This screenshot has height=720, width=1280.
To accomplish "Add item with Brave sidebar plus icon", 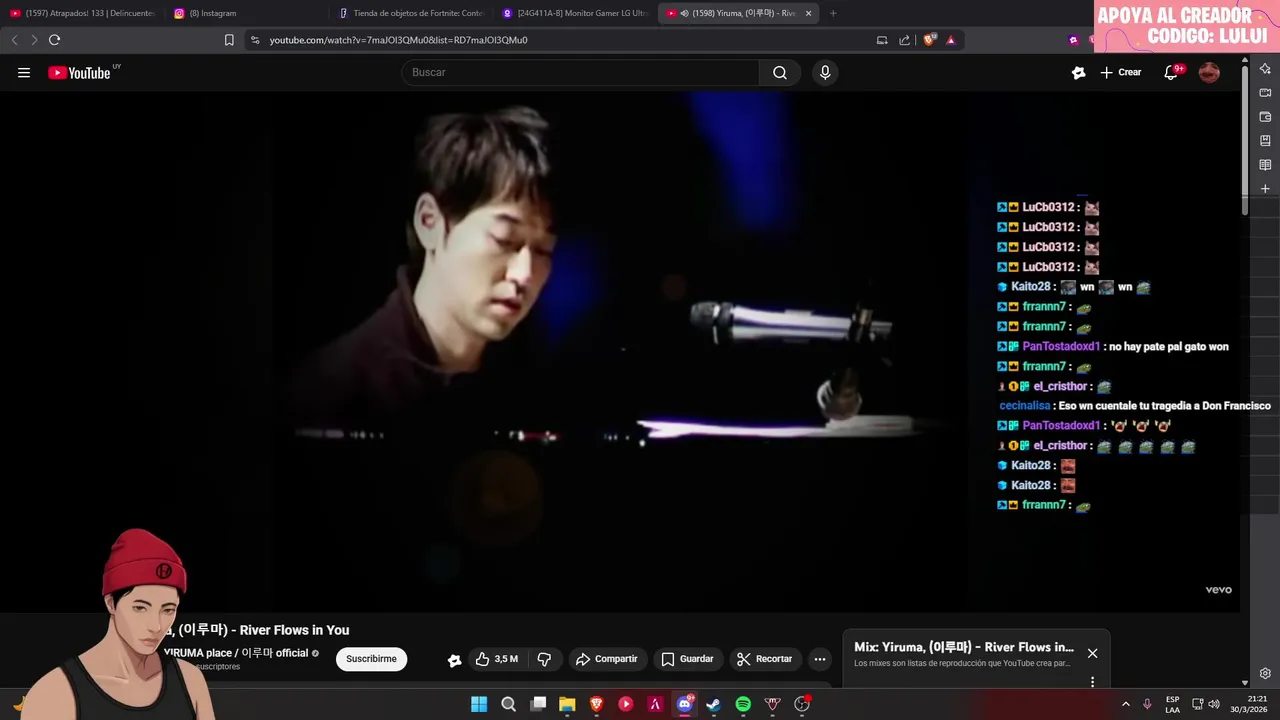I will click(x=1265, y=189).
